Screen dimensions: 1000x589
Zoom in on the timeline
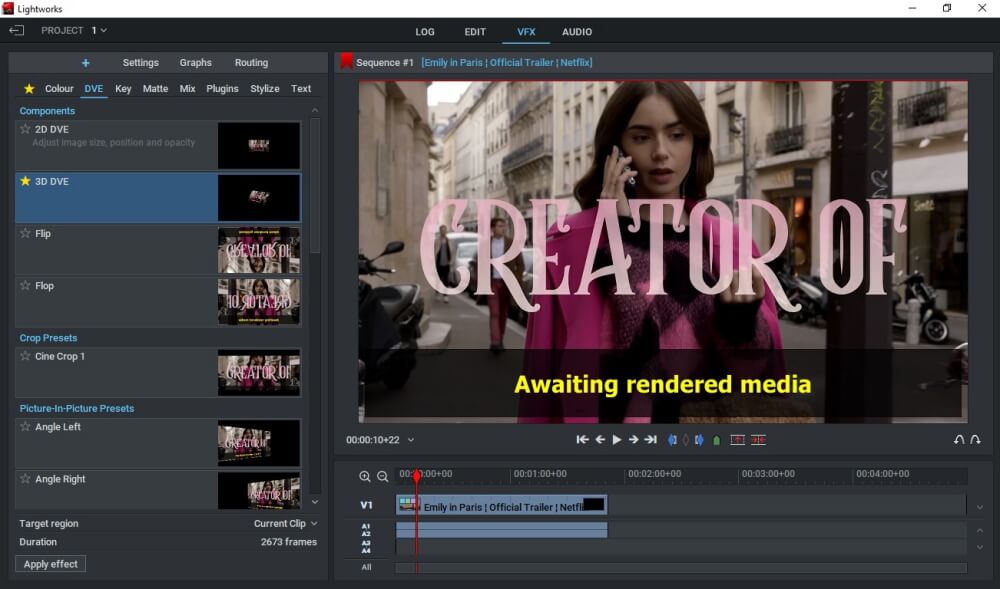[365, 476]
